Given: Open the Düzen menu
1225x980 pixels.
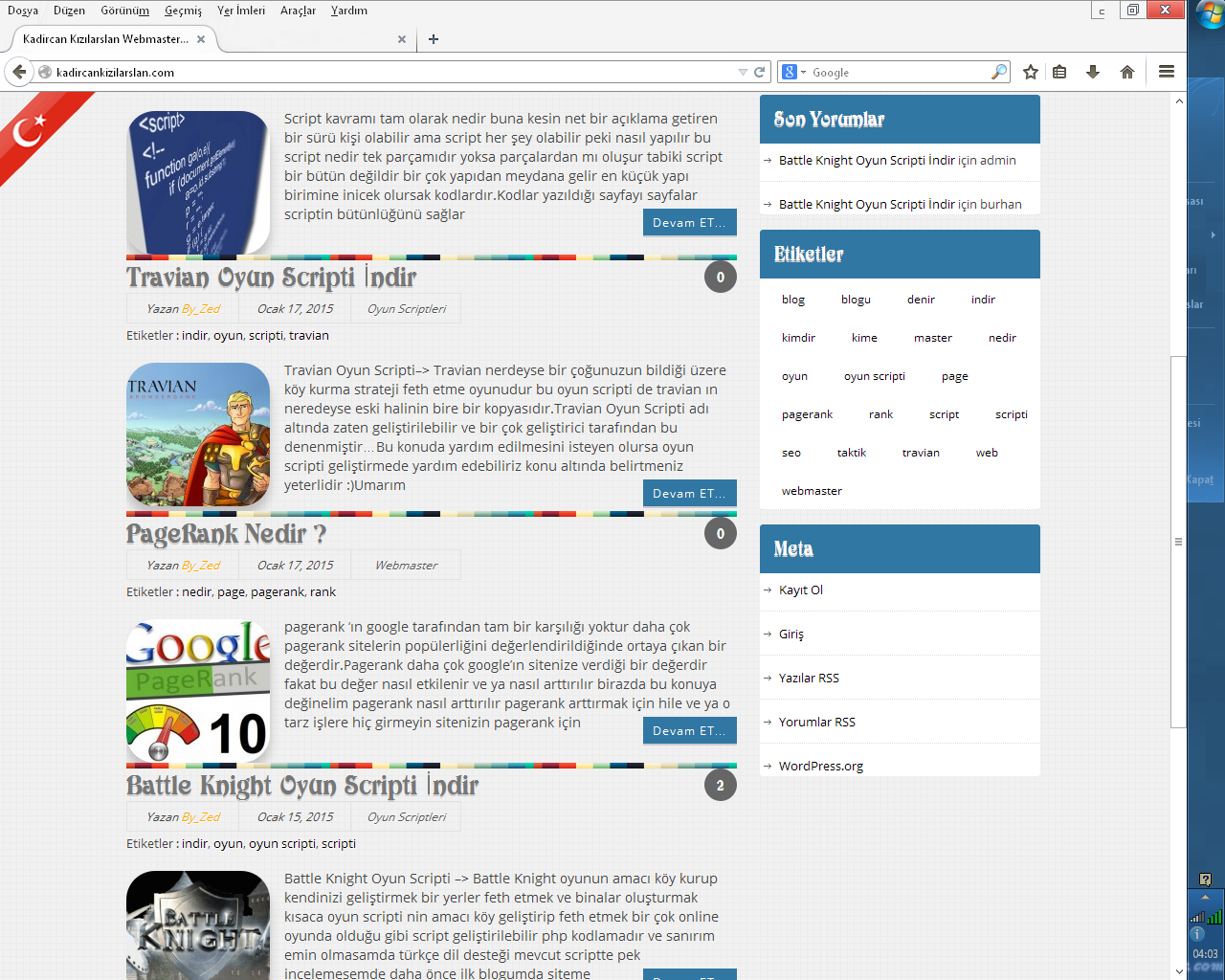Looking at the screenshot, I should coord(69,11).
